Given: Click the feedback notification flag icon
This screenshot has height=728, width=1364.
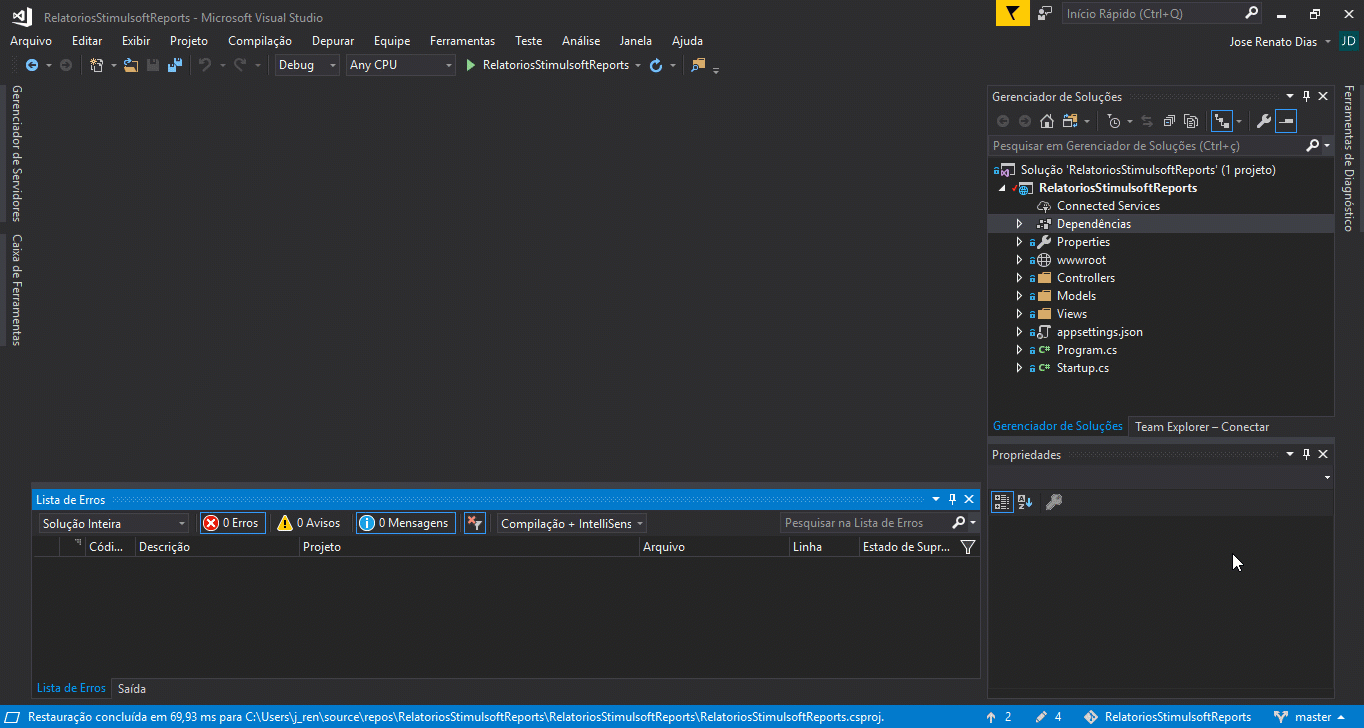Looking at the screenshot, I should click(1012, 13).
